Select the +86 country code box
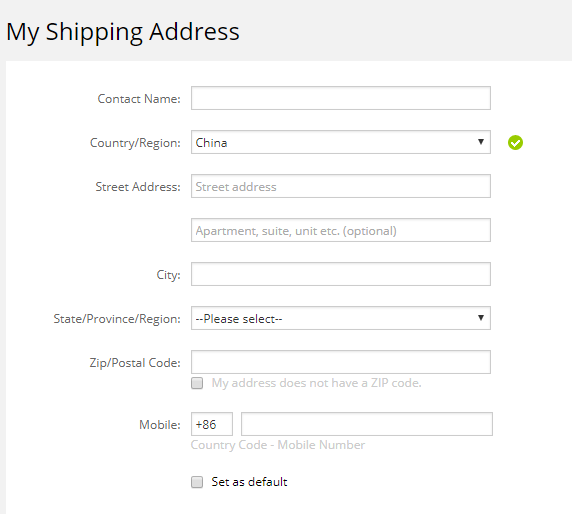Screen dimensions: 572x514 [x=212, y=424]
